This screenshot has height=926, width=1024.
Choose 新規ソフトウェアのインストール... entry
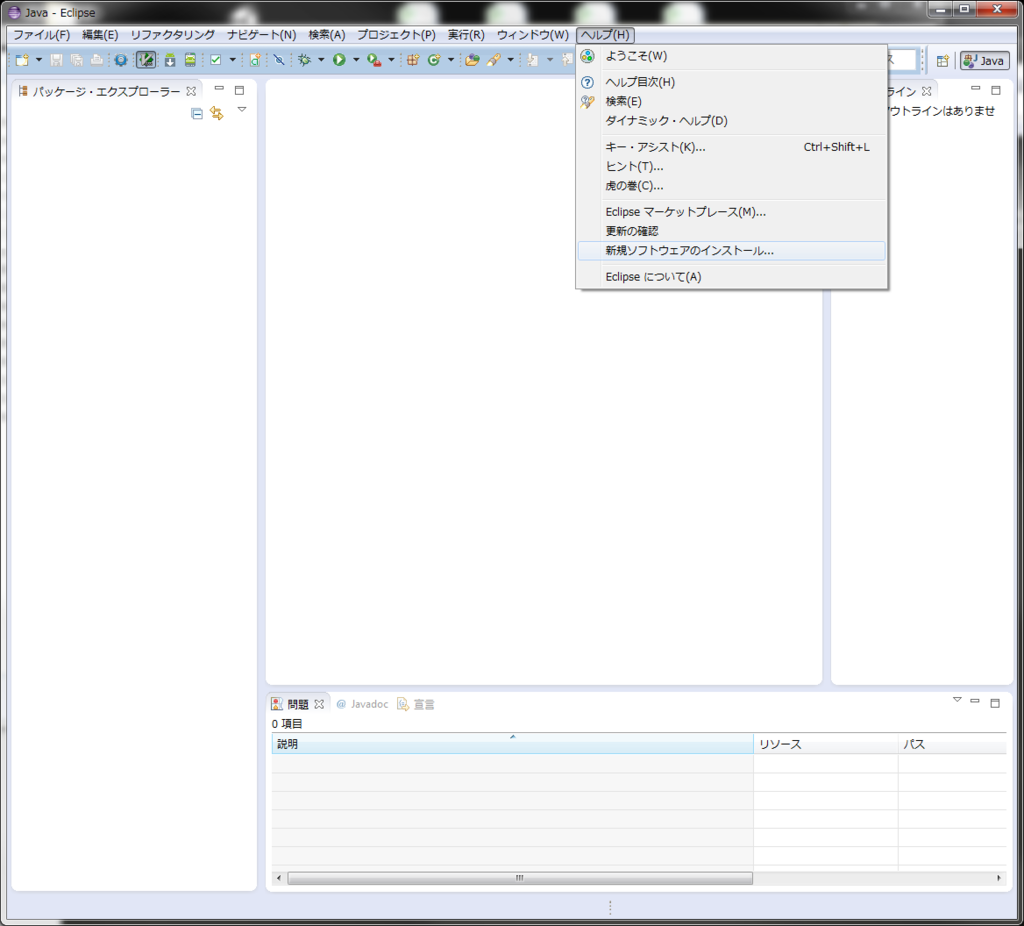coord(731,251)
